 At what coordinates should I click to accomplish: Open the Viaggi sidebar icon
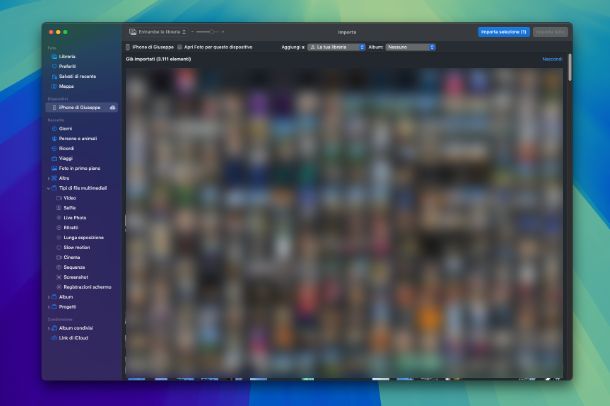[x=54, y=159]
